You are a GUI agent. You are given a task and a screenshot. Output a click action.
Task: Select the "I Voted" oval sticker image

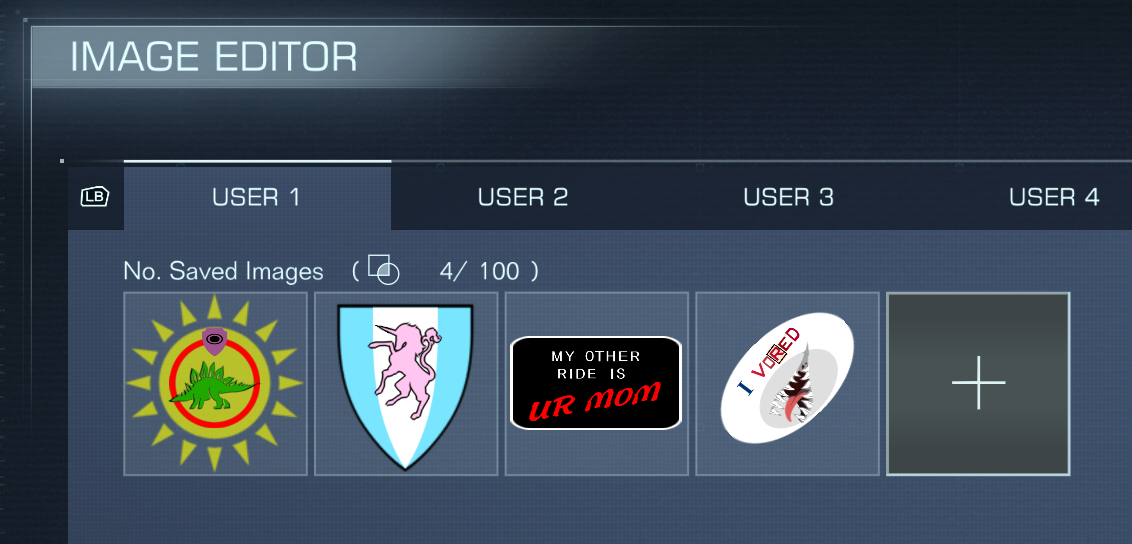tap(787, 384)
